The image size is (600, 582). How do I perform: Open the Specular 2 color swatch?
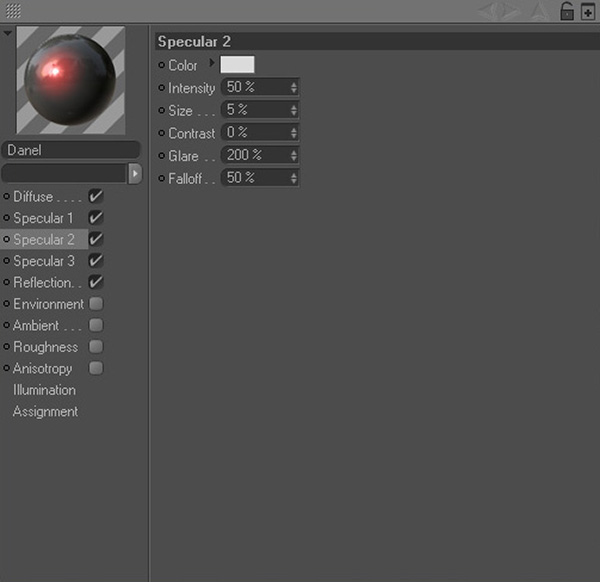pos(237,64)
